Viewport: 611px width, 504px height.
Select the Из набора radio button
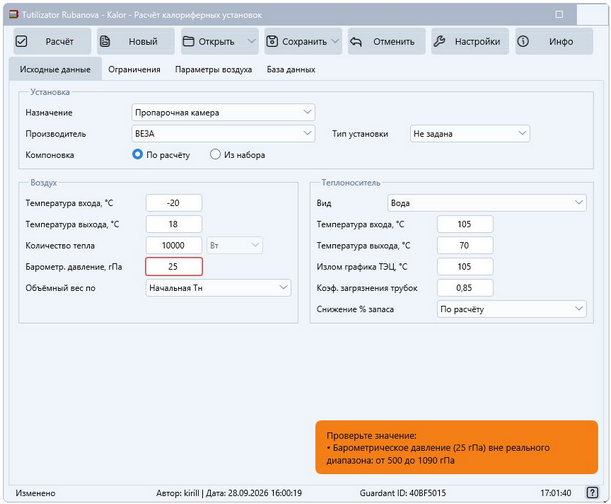click(x=215, y=154)
